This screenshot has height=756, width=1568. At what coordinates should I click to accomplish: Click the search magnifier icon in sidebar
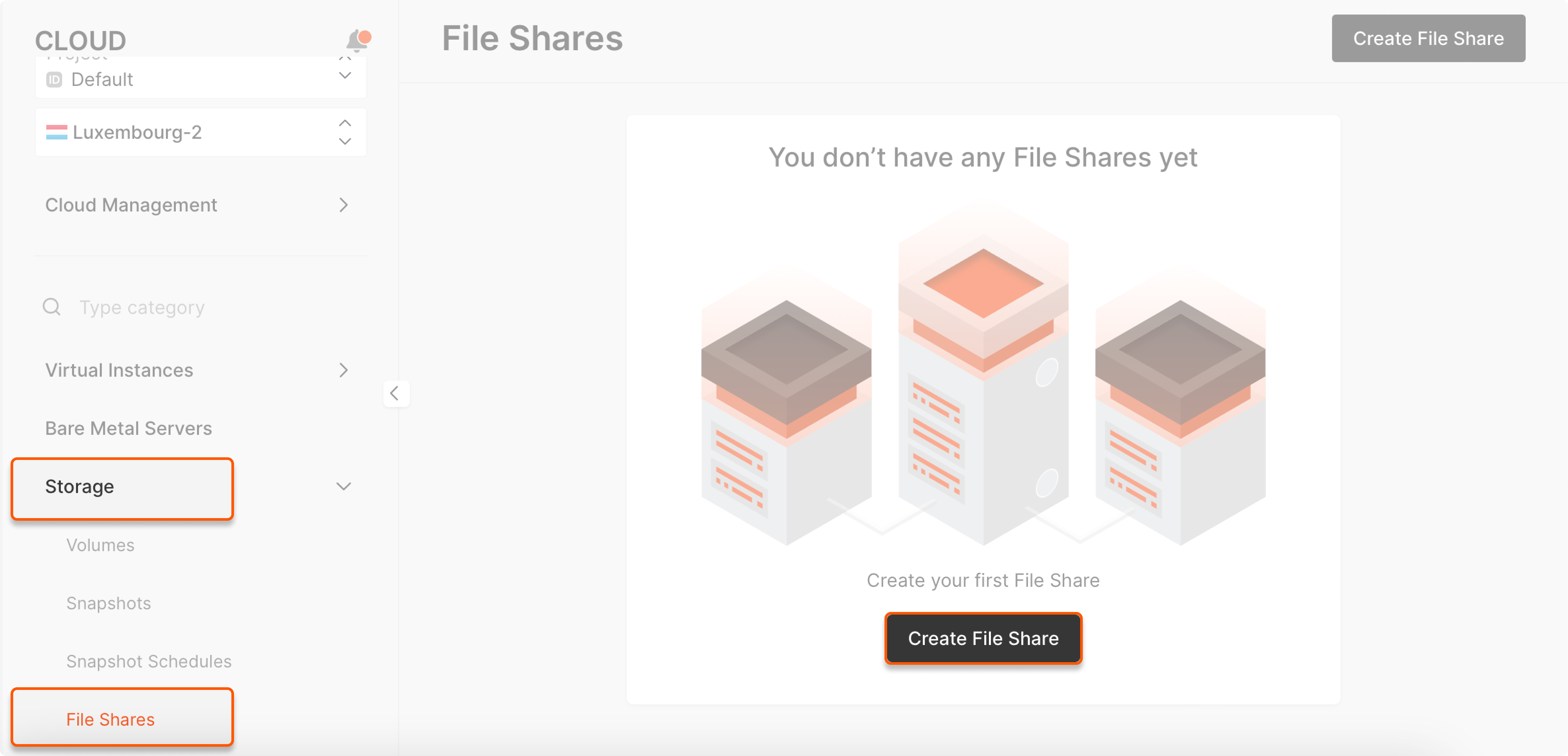[52, 307]
